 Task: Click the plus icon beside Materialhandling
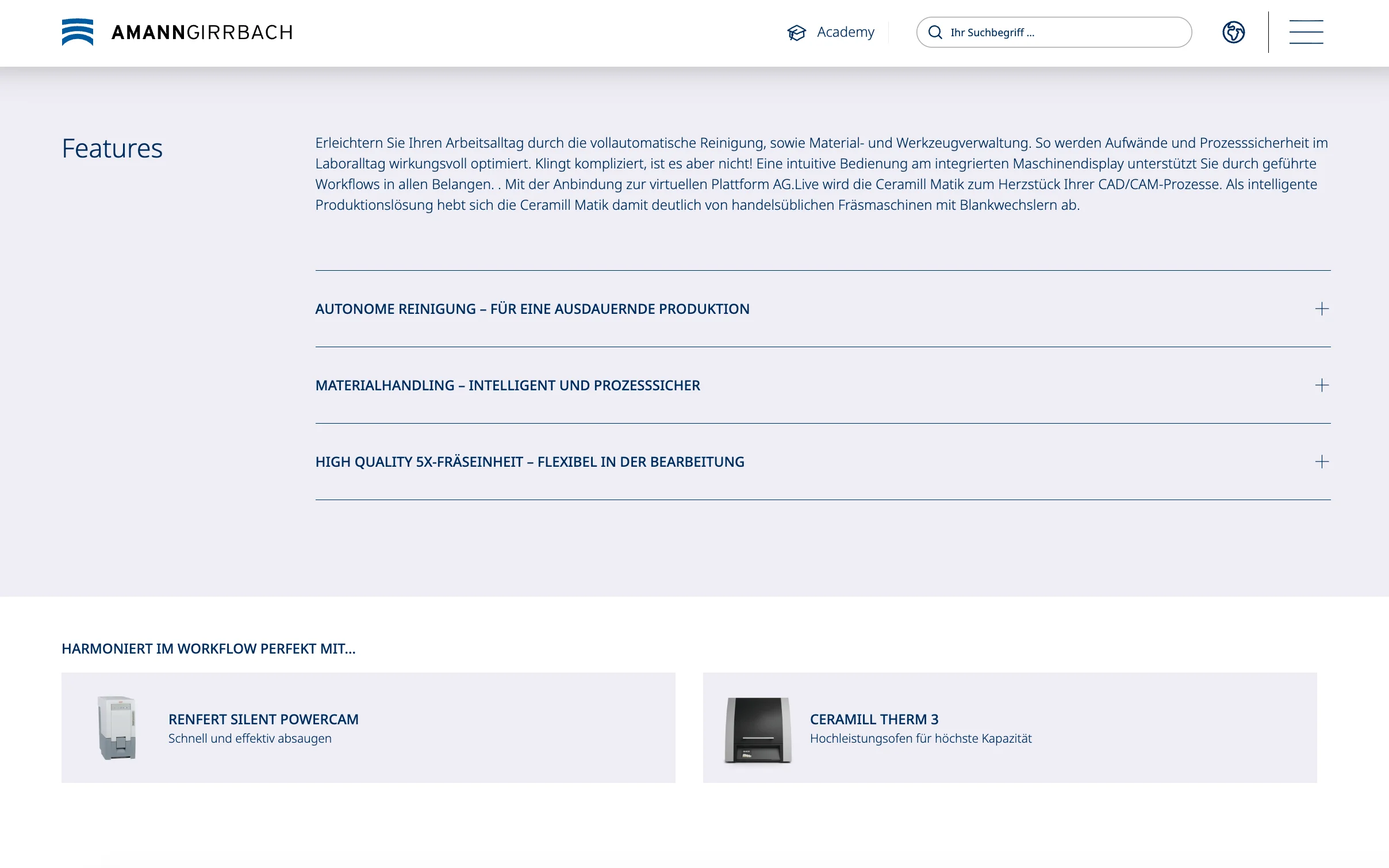coord(1322,385)
